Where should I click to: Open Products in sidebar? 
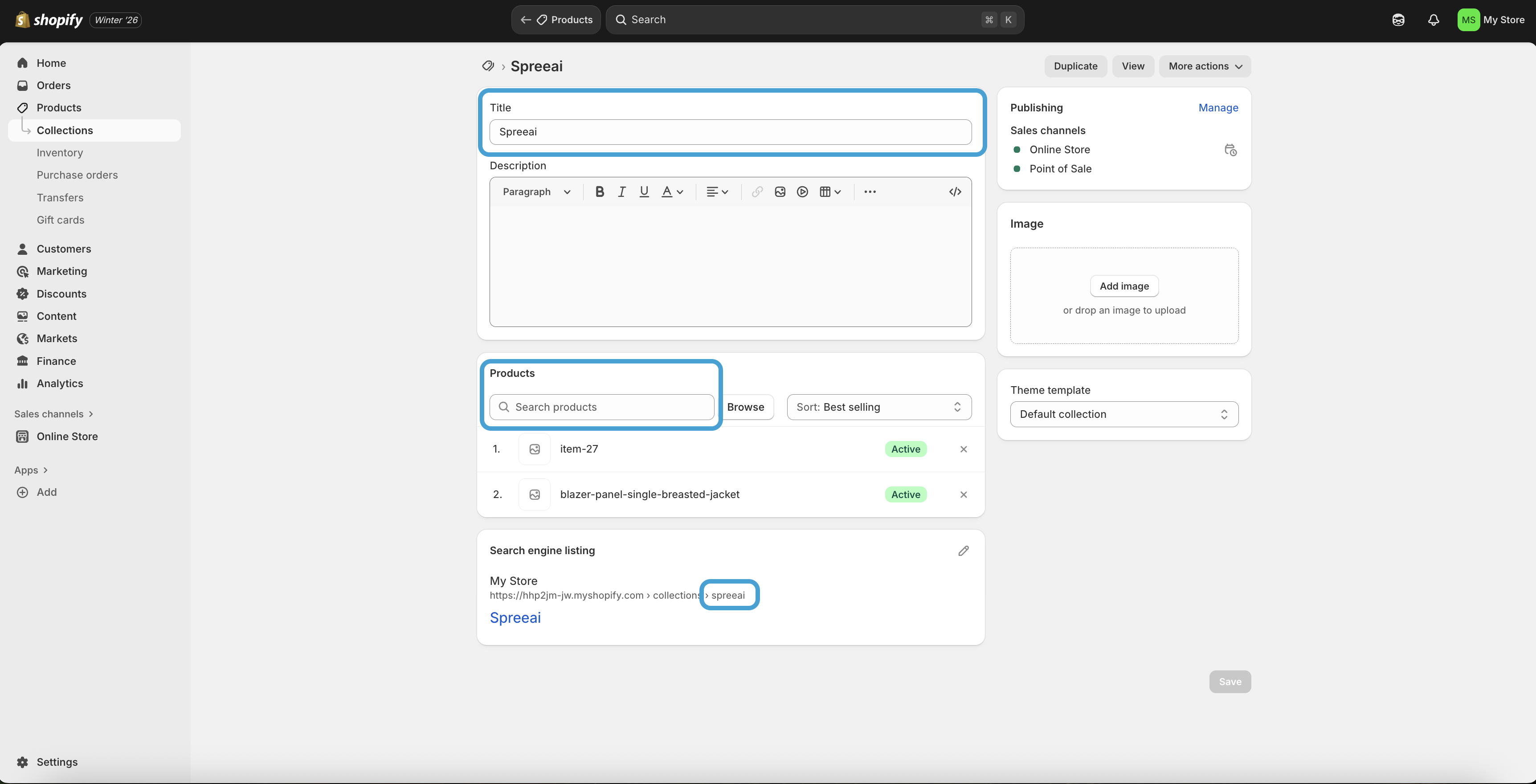pos(58,108)
